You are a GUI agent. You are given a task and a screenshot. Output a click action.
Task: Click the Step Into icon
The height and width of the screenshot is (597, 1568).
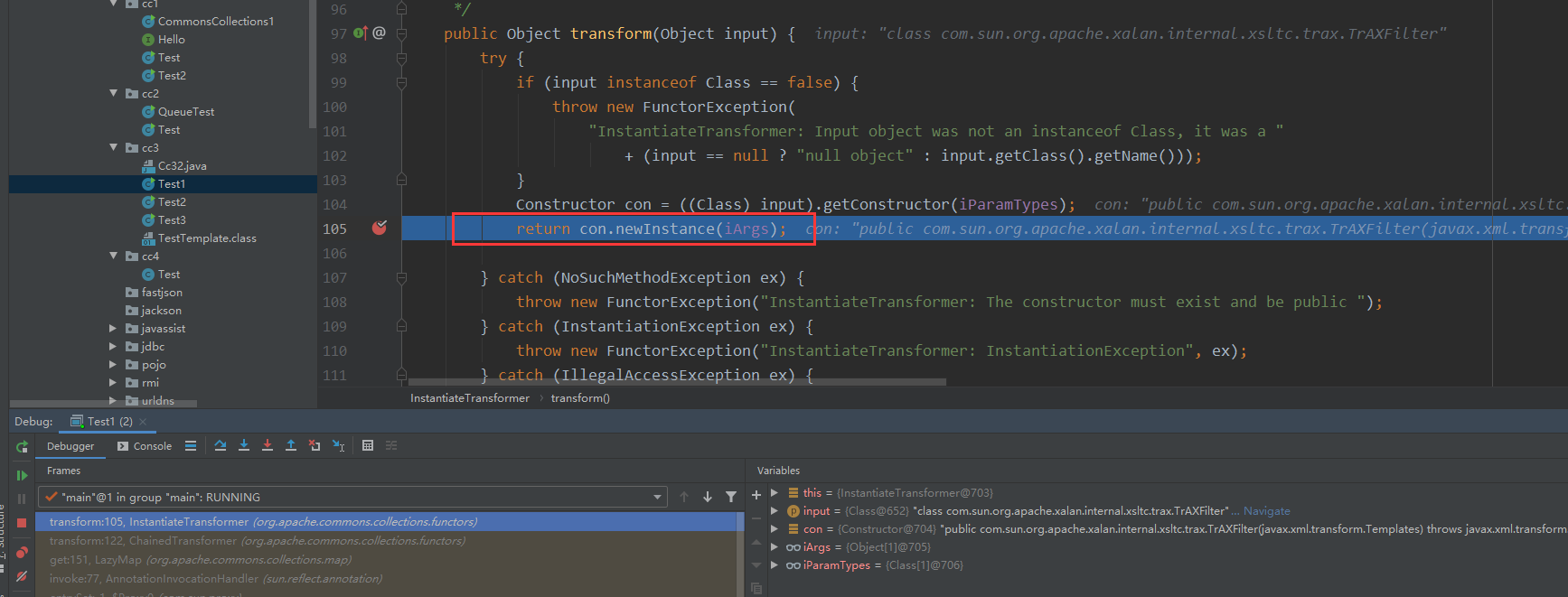pyautogui.click(x=244, y=445)
